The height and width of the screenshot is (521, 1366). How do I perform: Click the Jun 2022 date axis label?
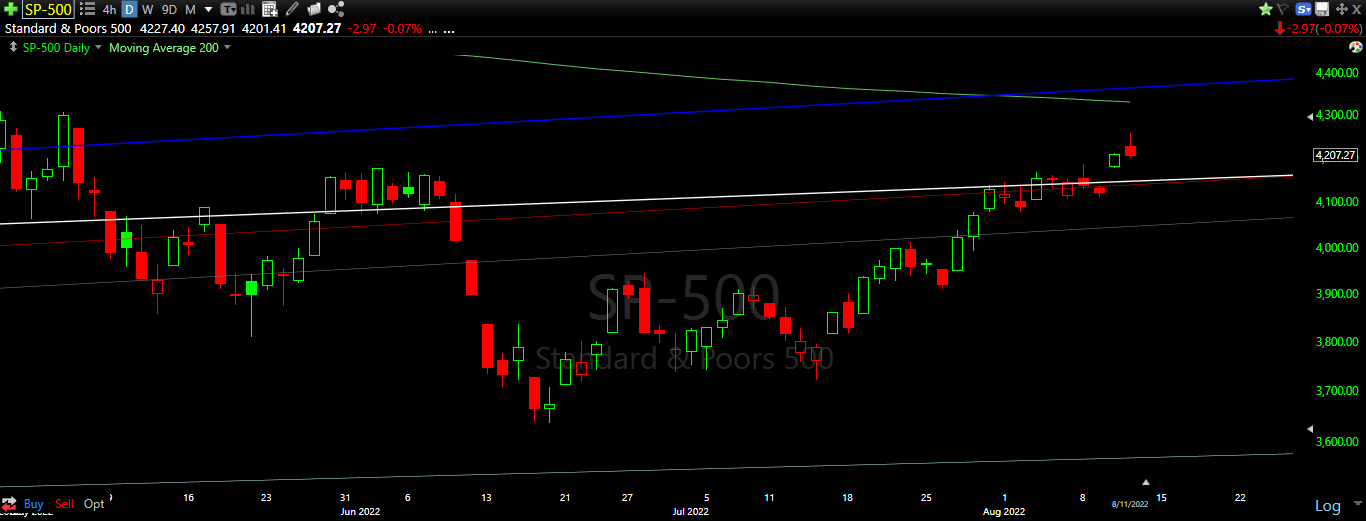coord(362,512)
